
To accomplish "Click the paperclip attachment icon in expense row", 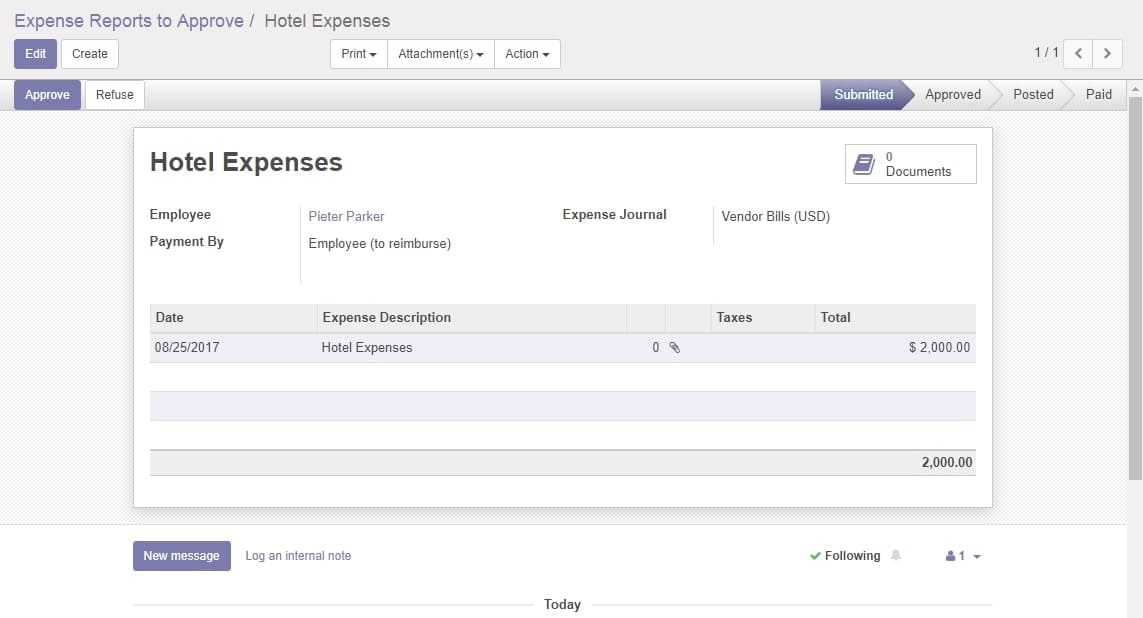I will tap(674, 348).
